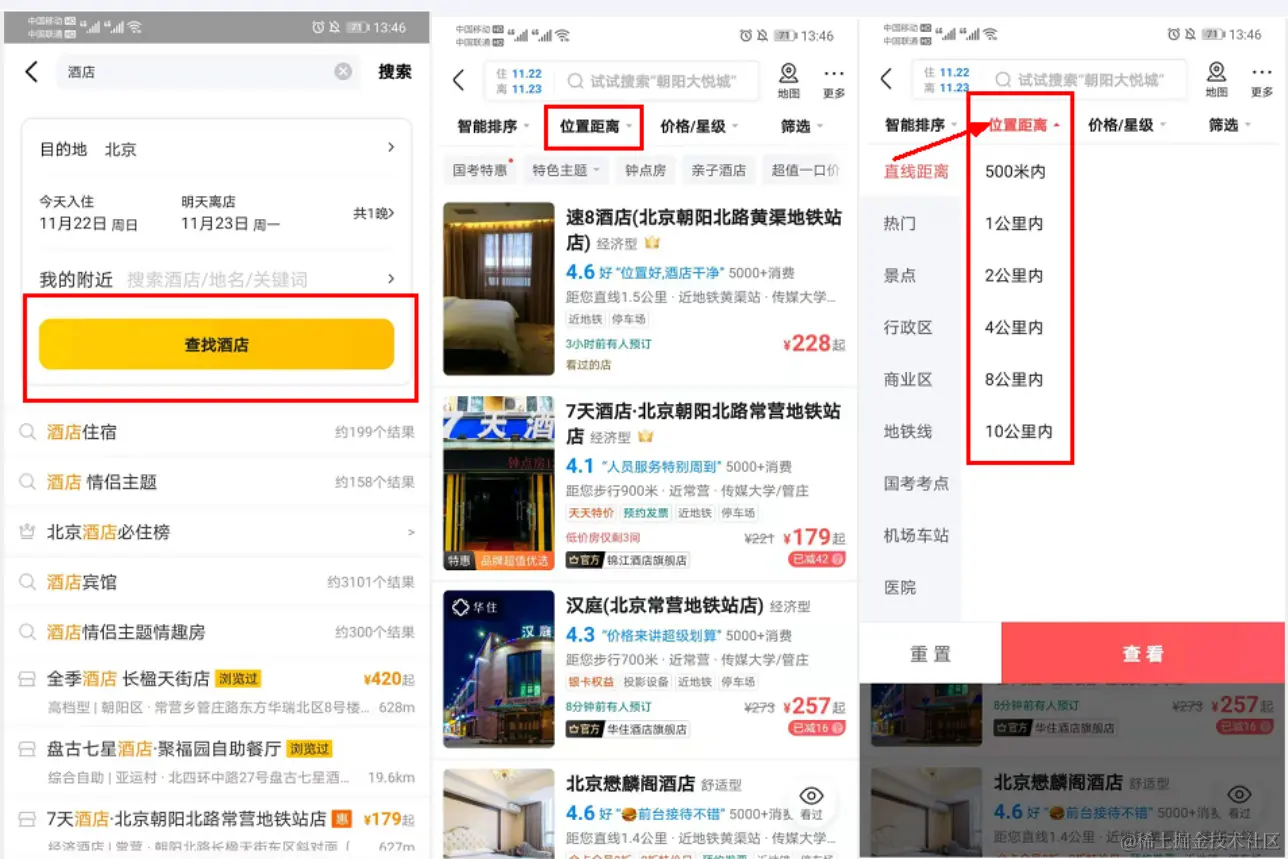Image resolution: width=1288 pixels, height=859 pixels.
Task: Tap 重置 to reset the filter
Action: [x=931, y=654]
